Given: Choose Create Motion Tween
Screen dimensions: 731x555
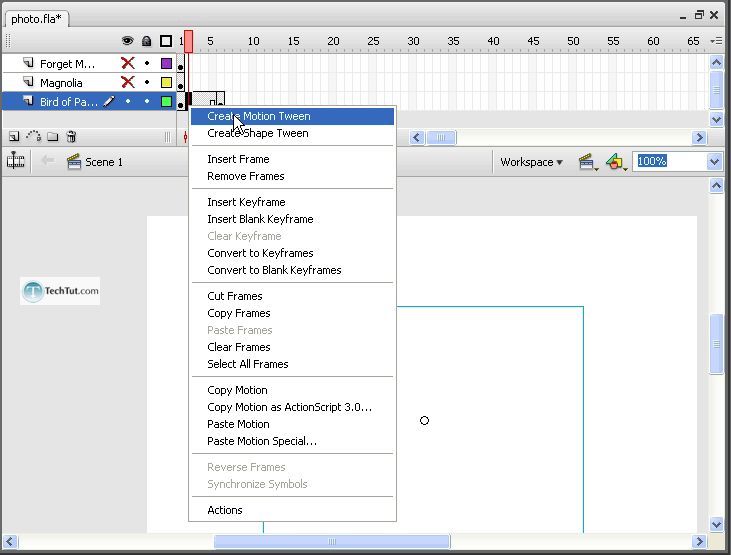Looking at the screenshot, I should (292, 116).
